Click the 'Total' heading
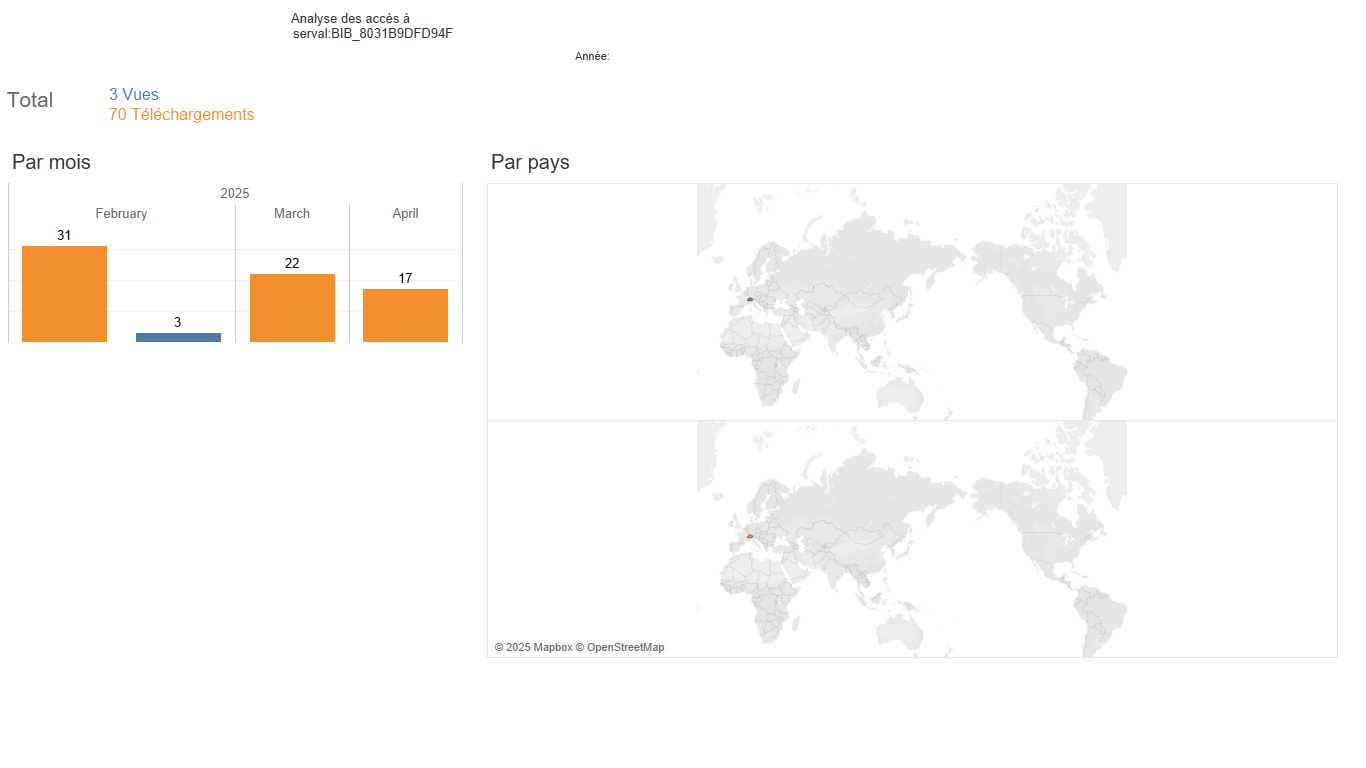1366x768 pixels. click(x=30, y=100)
